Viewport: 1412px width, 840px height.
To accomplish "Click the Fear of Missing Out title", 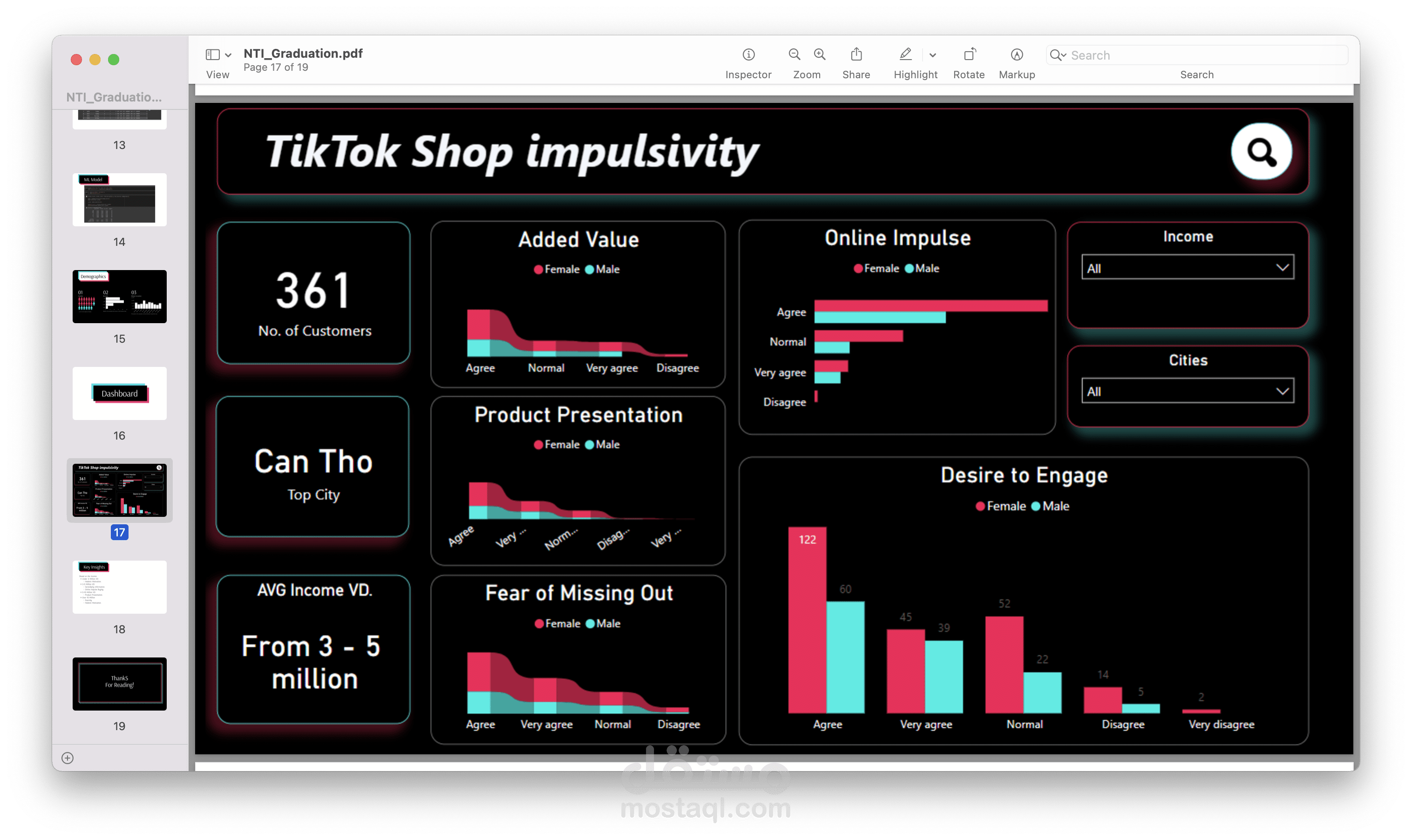I will (579, 593).
